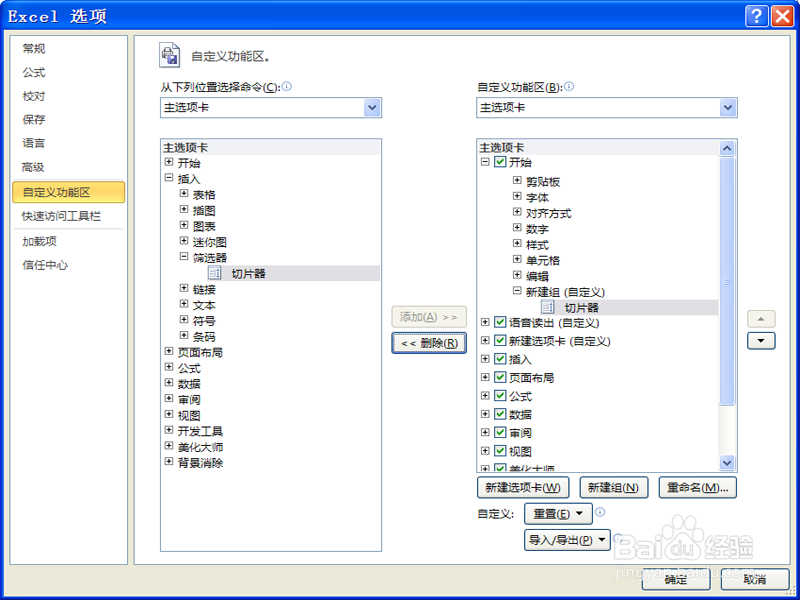Viewport: 800px width, 600px height.
Task: Open the 高级 options category
Action: tap(34, 167)
